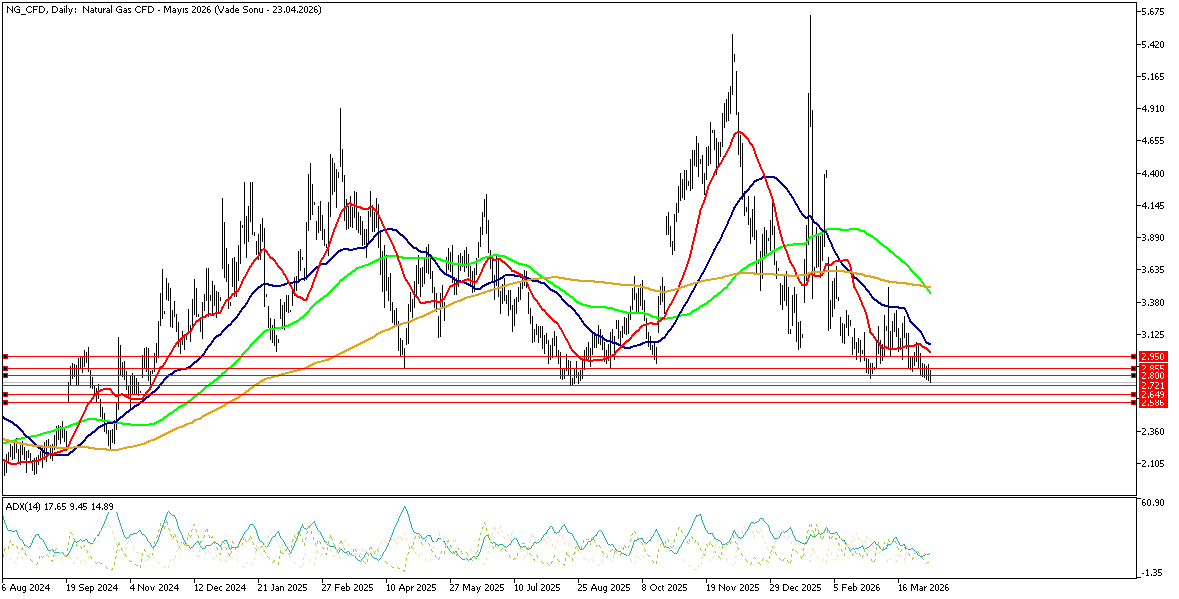Viewport: 1179px width, 599px height.
Task: Select the 2.586 line's left handle
Action: coord(5,403)
